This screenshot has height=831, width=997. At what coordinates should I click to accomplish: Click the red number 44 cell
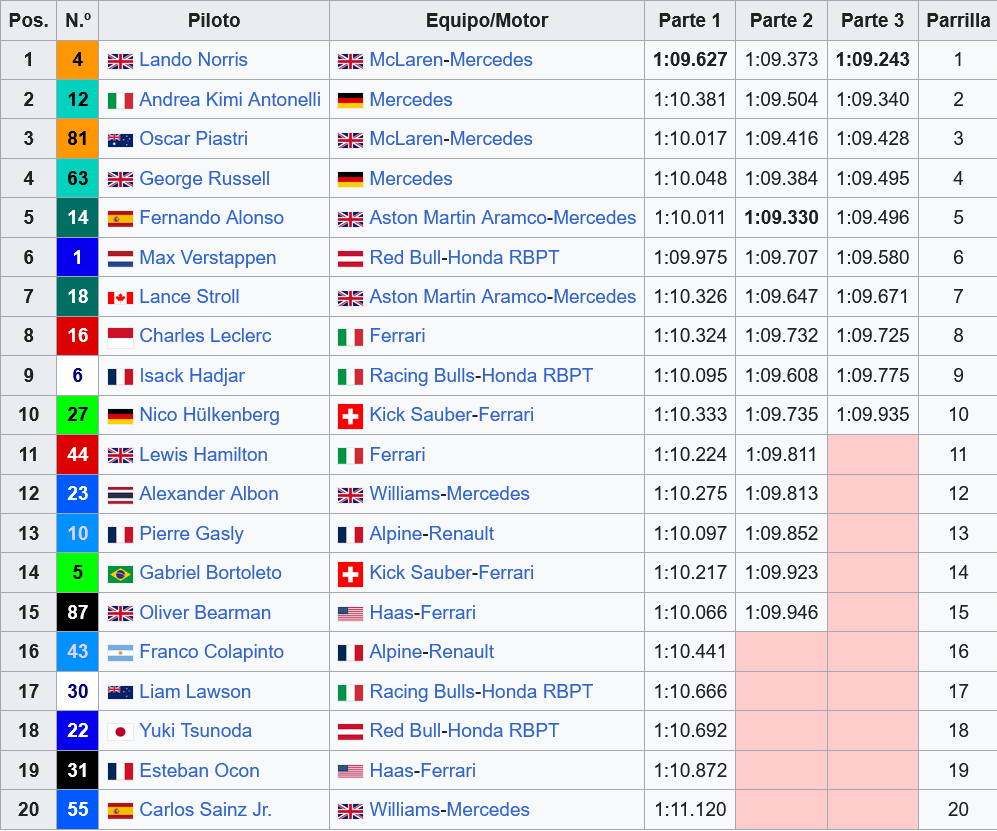tap(78, 455)
